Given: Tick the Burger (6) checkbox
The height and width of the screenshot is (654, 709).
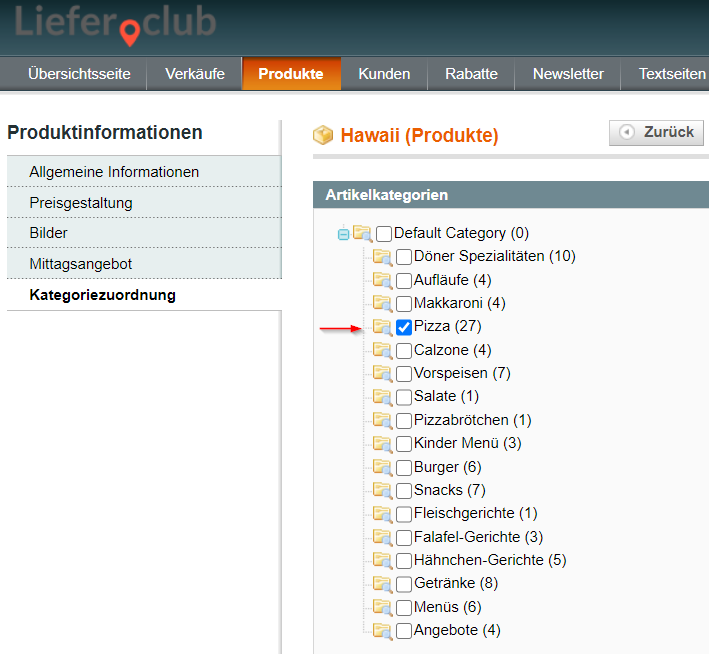Looking at the screenshot, I should click(404, 467).
